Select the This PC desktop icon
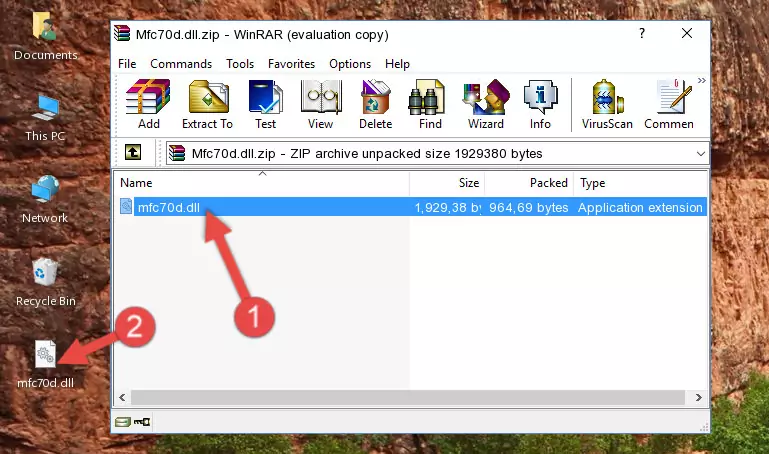 click(x=45, y=118)
